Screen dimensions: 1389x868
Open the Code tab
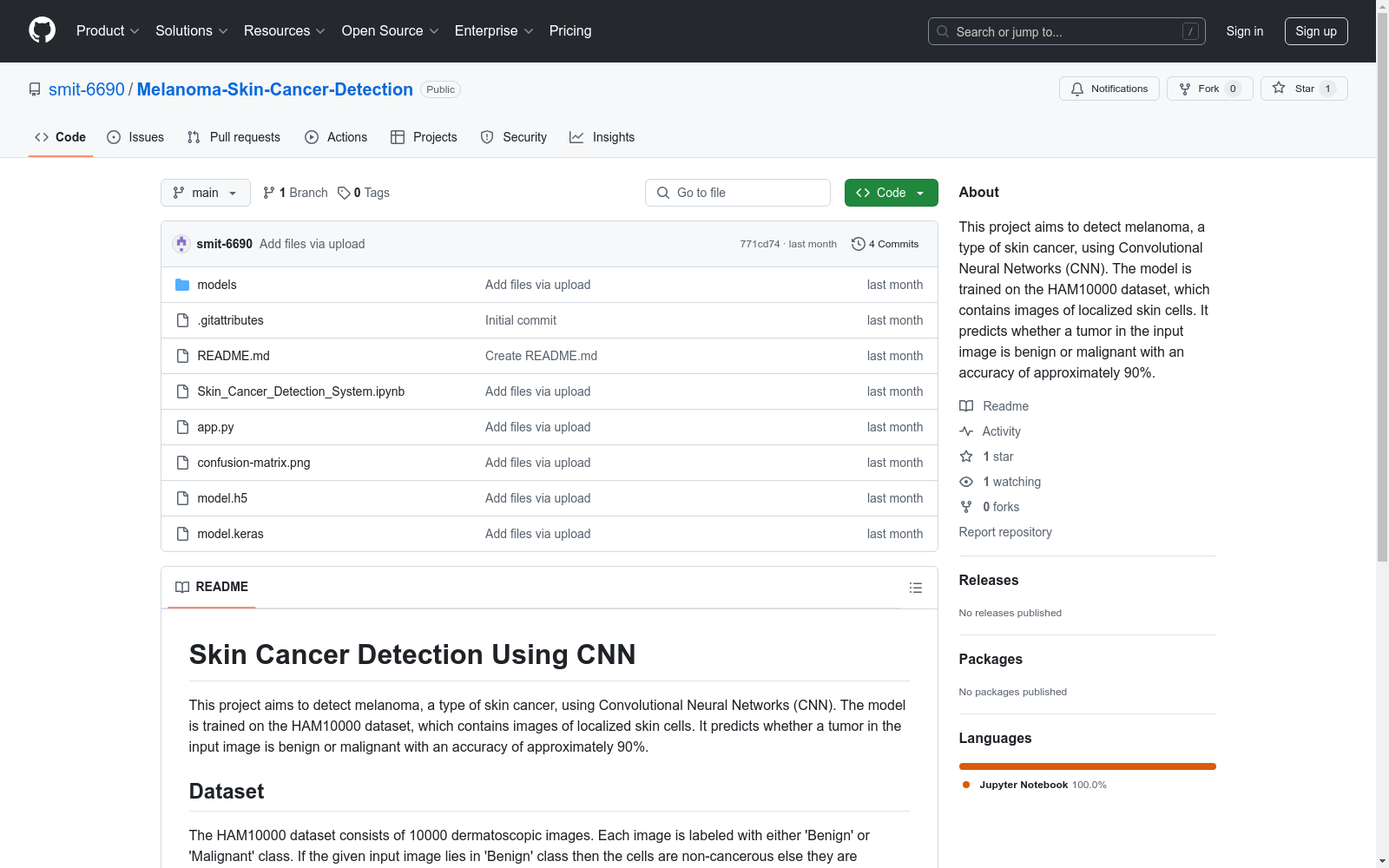coord(61,137)
